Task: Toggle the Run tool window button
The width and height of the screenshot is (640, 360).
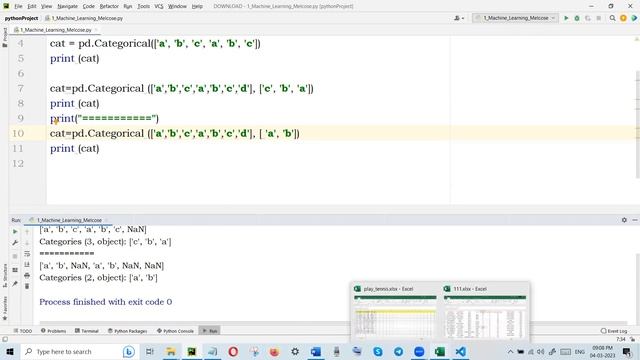Action: tap(209, 331)
